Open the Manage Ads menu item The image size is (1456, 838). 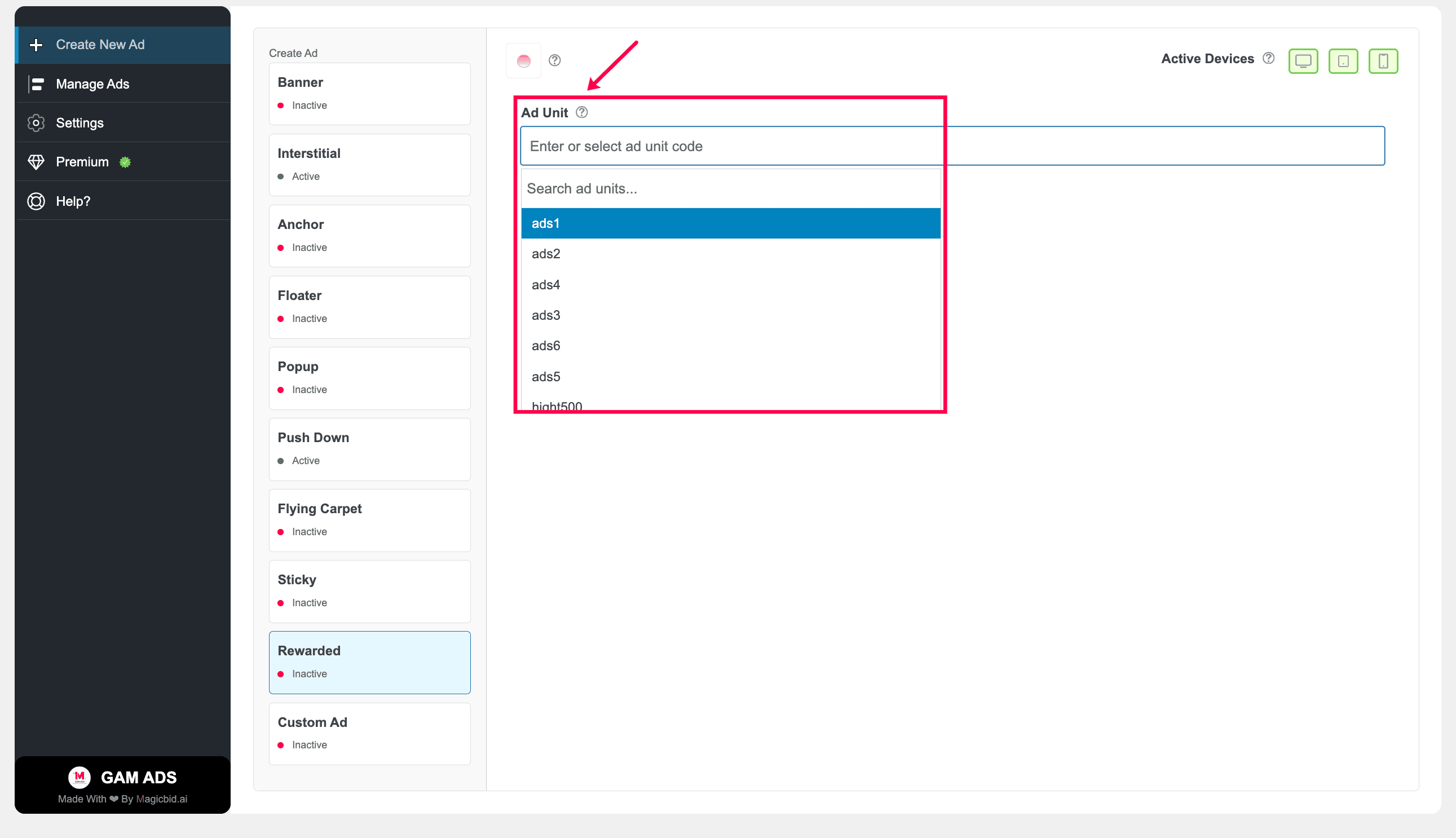point(123,84)
